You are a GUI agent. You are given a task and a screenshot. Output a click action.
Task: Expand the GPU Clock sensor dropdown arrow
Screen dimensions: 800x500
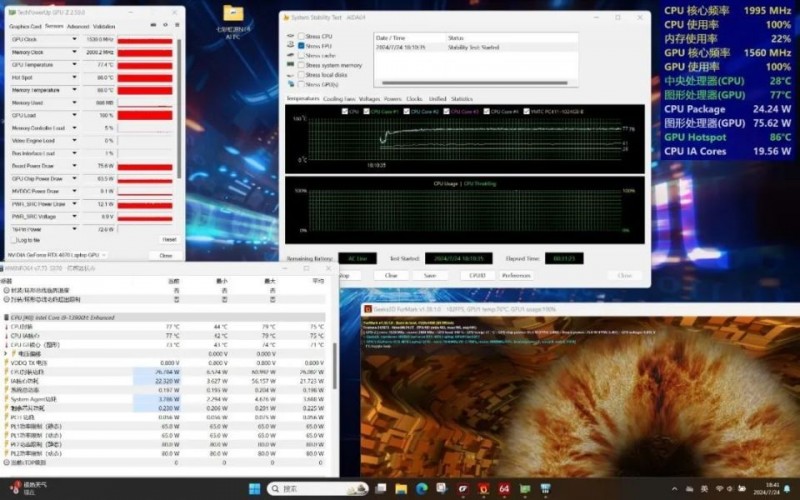[x=74, y=38]
